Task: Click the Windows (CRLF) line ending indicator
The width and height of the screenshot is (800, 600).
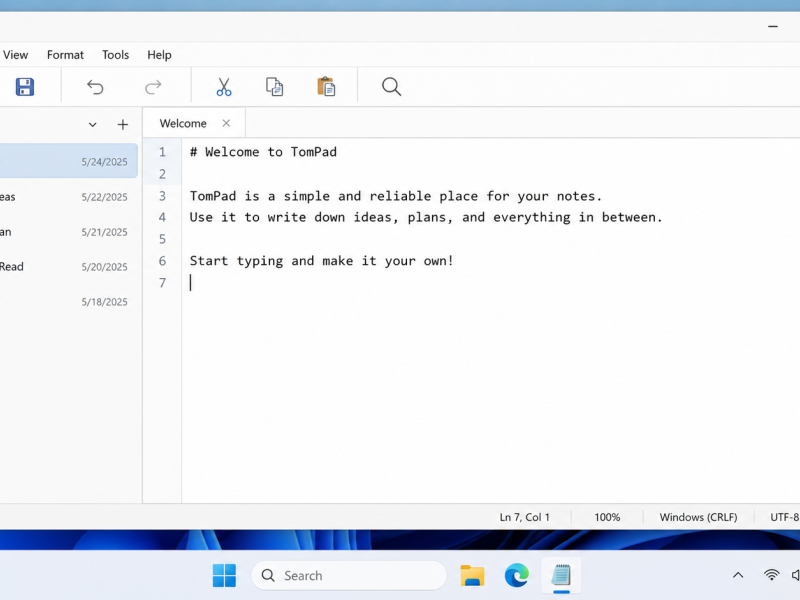Action: click(x=698, y=517)
